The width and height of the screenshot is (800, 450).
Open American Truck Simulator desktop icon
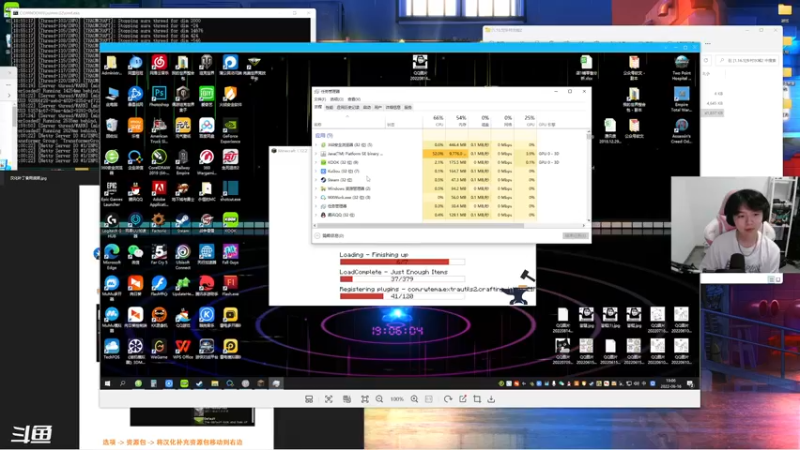pos(159,130)
